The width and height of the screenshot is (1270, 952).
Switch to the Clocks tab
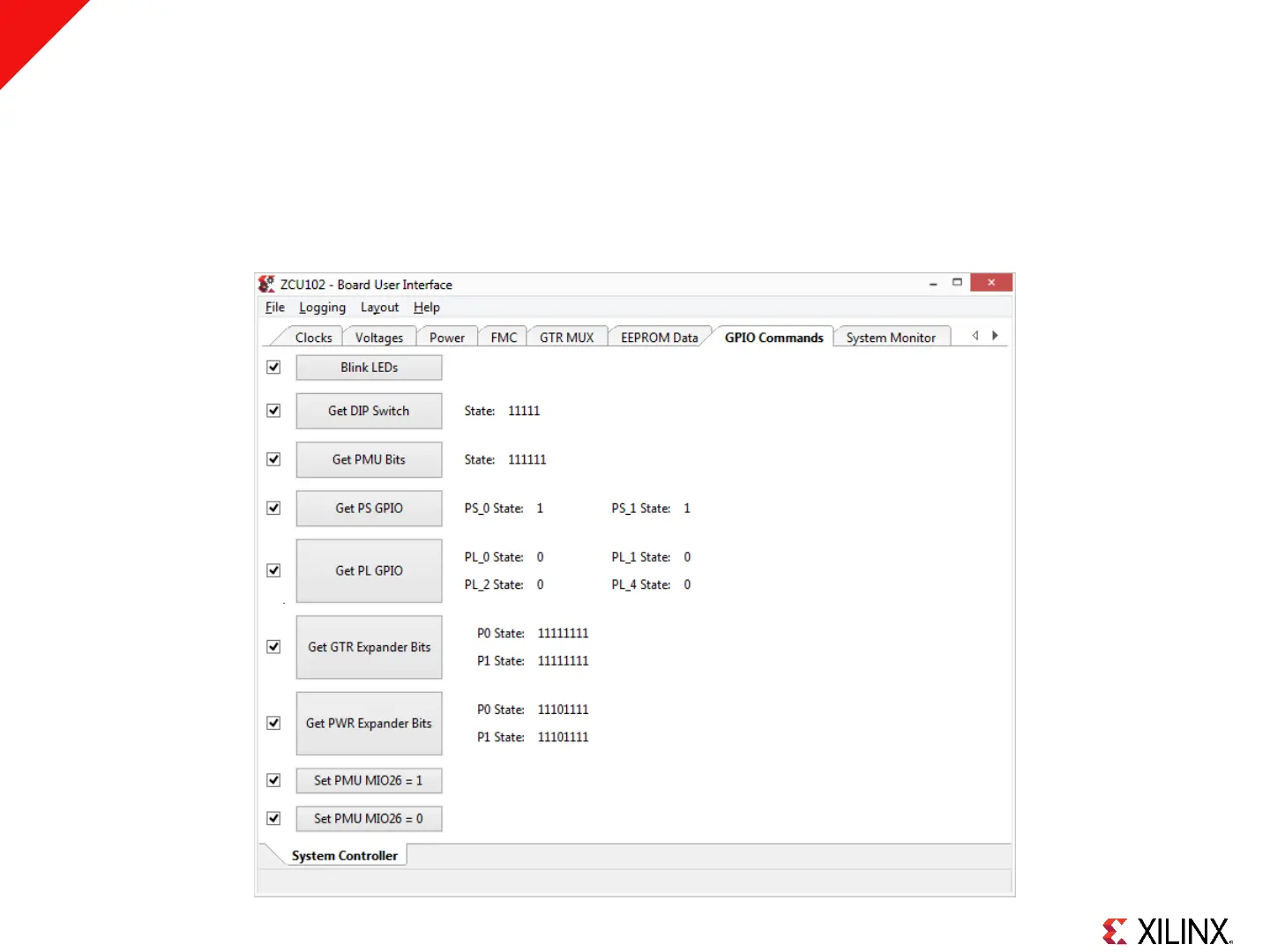(313, 338)
